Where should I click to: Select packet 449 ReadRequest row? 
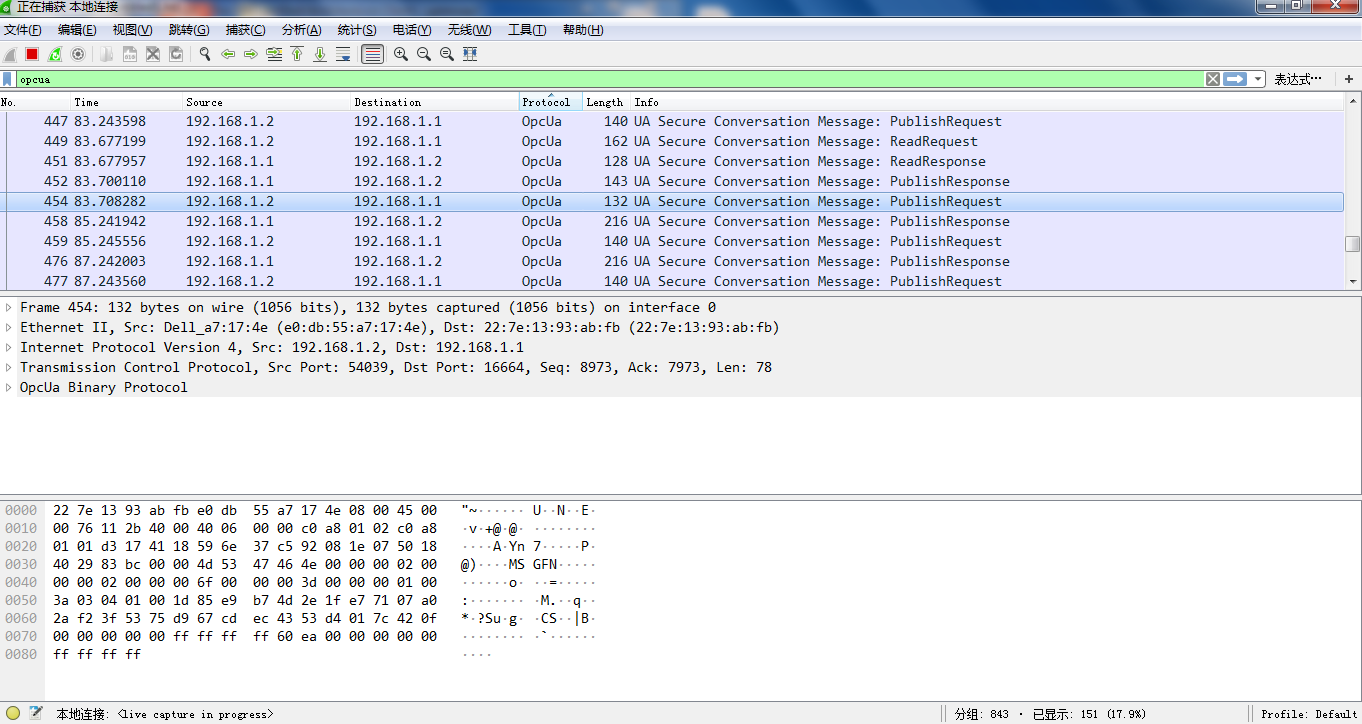(672, 141)
